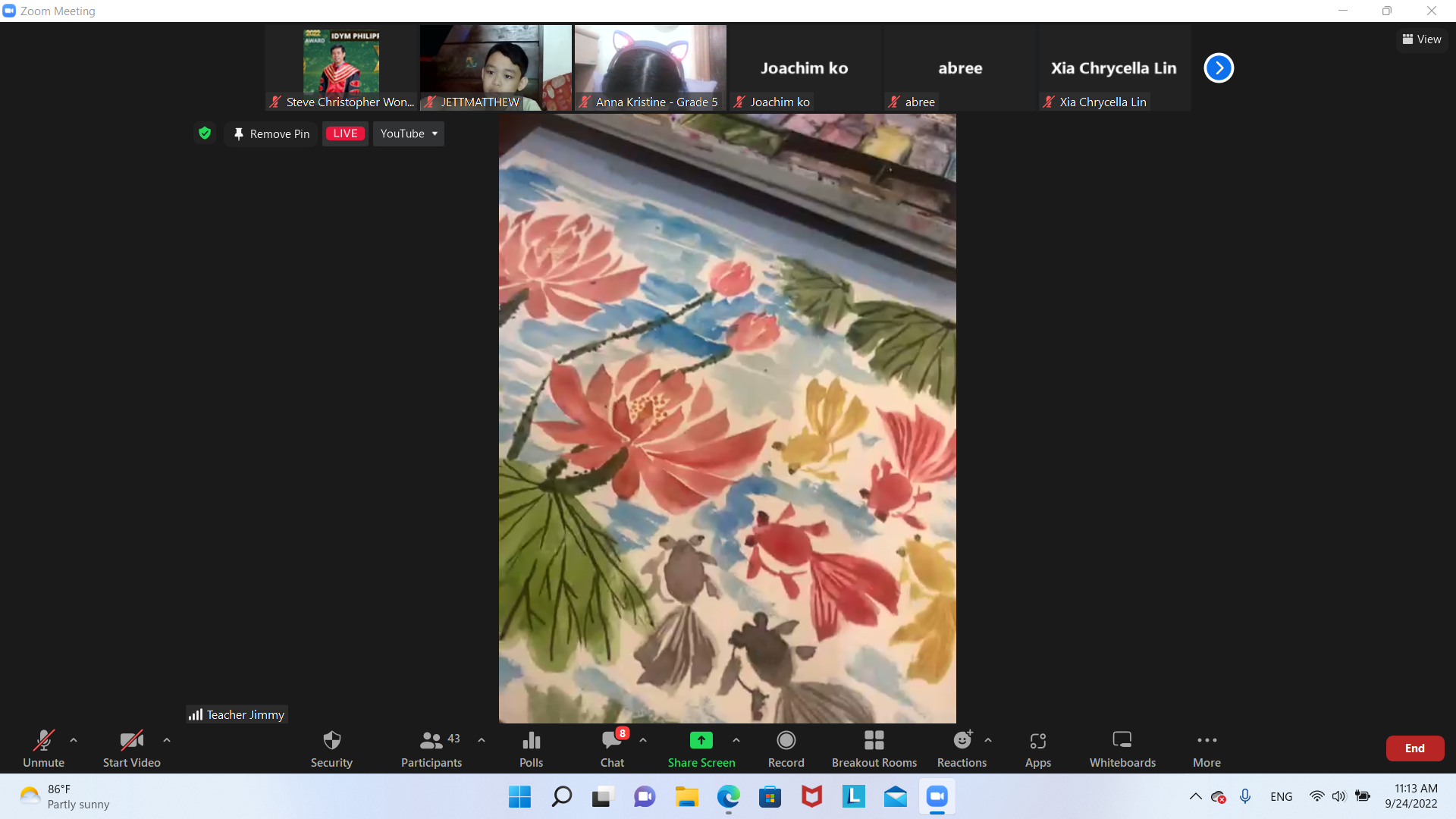The height and width of the screenshot is (819, 1456).
Task: Select Anna Kristine - Grade 5 thumbnail
Action: tap(651, 68)
